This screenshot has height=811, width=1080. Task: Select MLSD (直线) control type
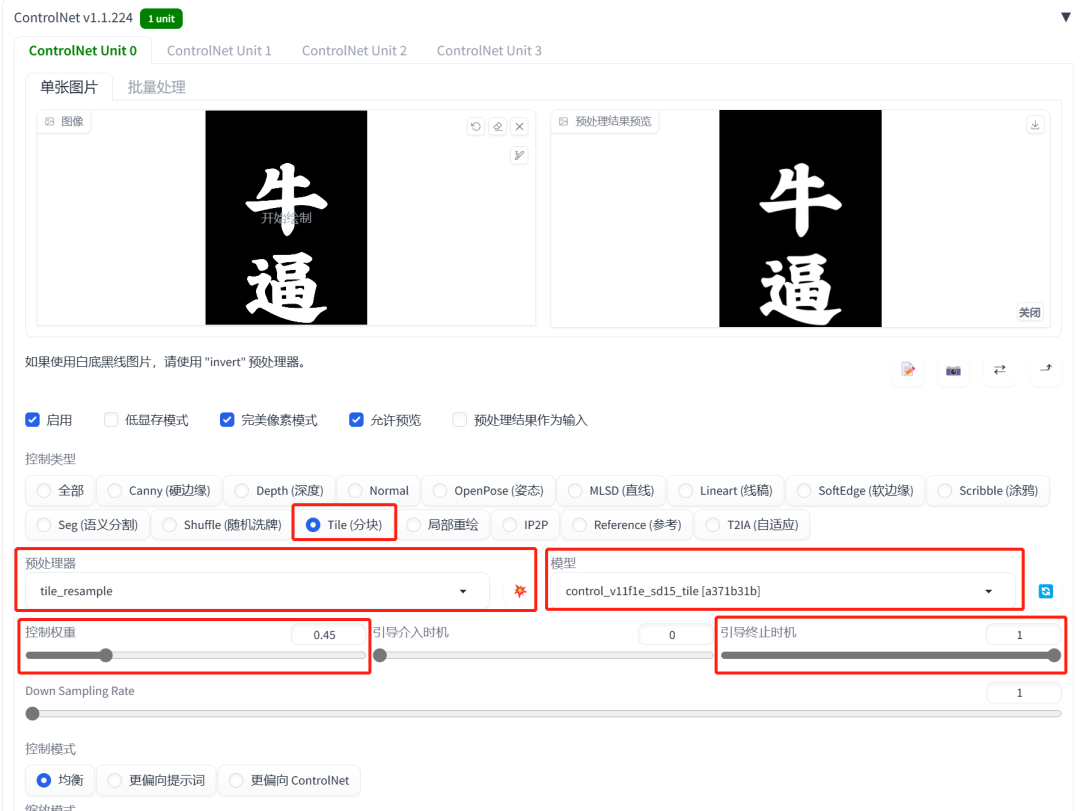(x=611, y=491)
